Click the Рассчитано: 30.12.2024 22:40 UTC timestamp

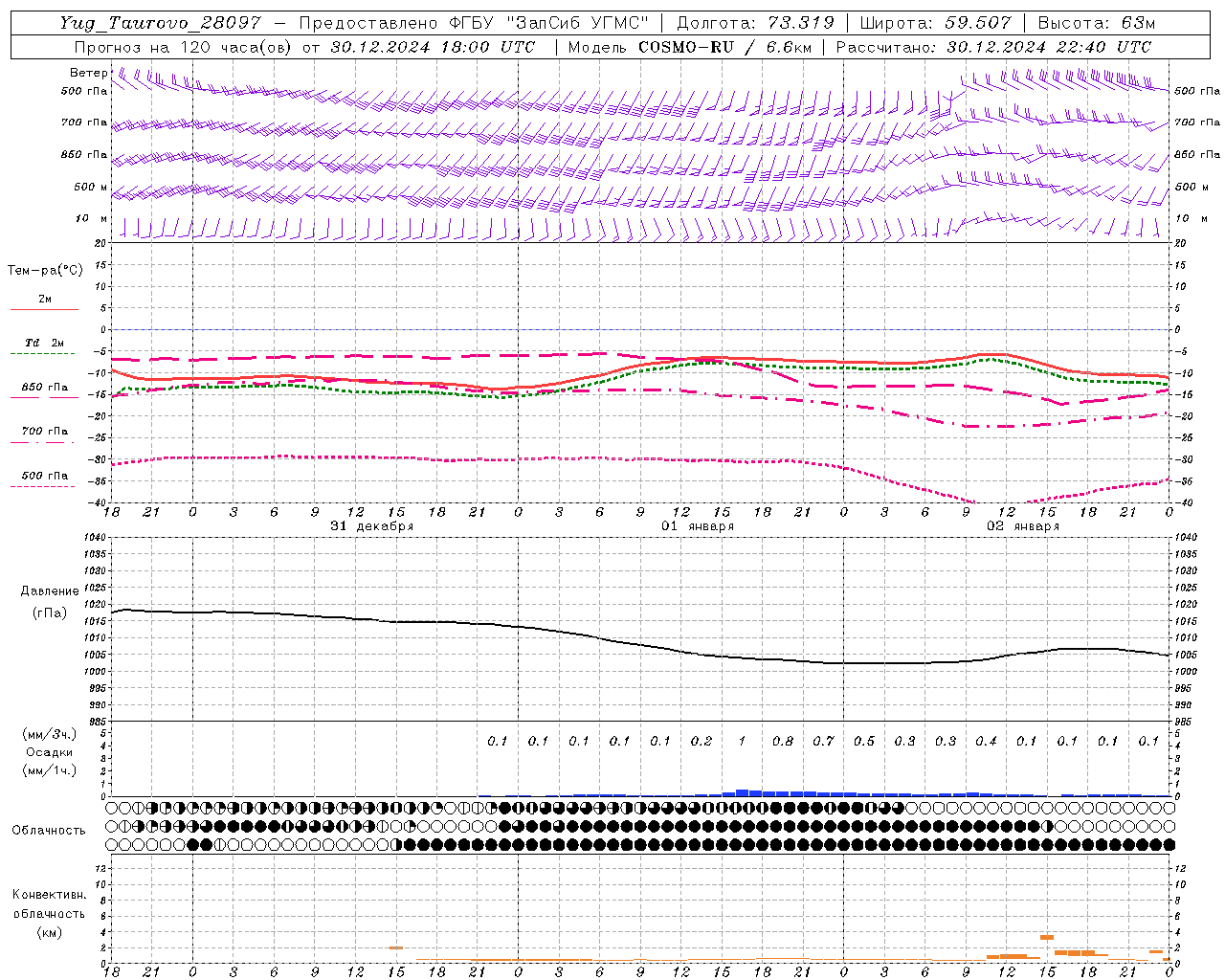(993, 47)
